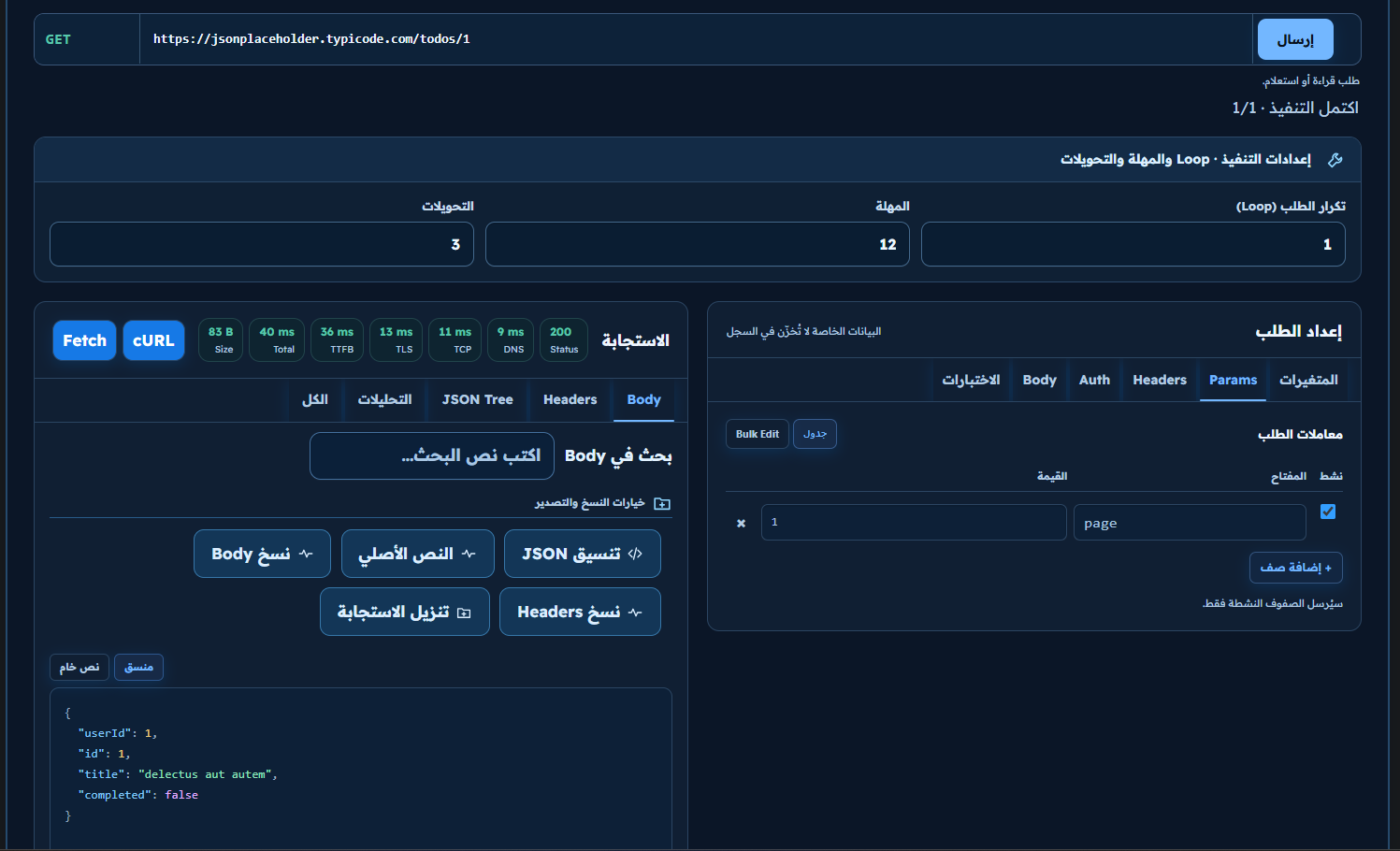Viewport: 1400px width, 851px height.
Task: Click the 200 Status chip
Action: (564, 340)
